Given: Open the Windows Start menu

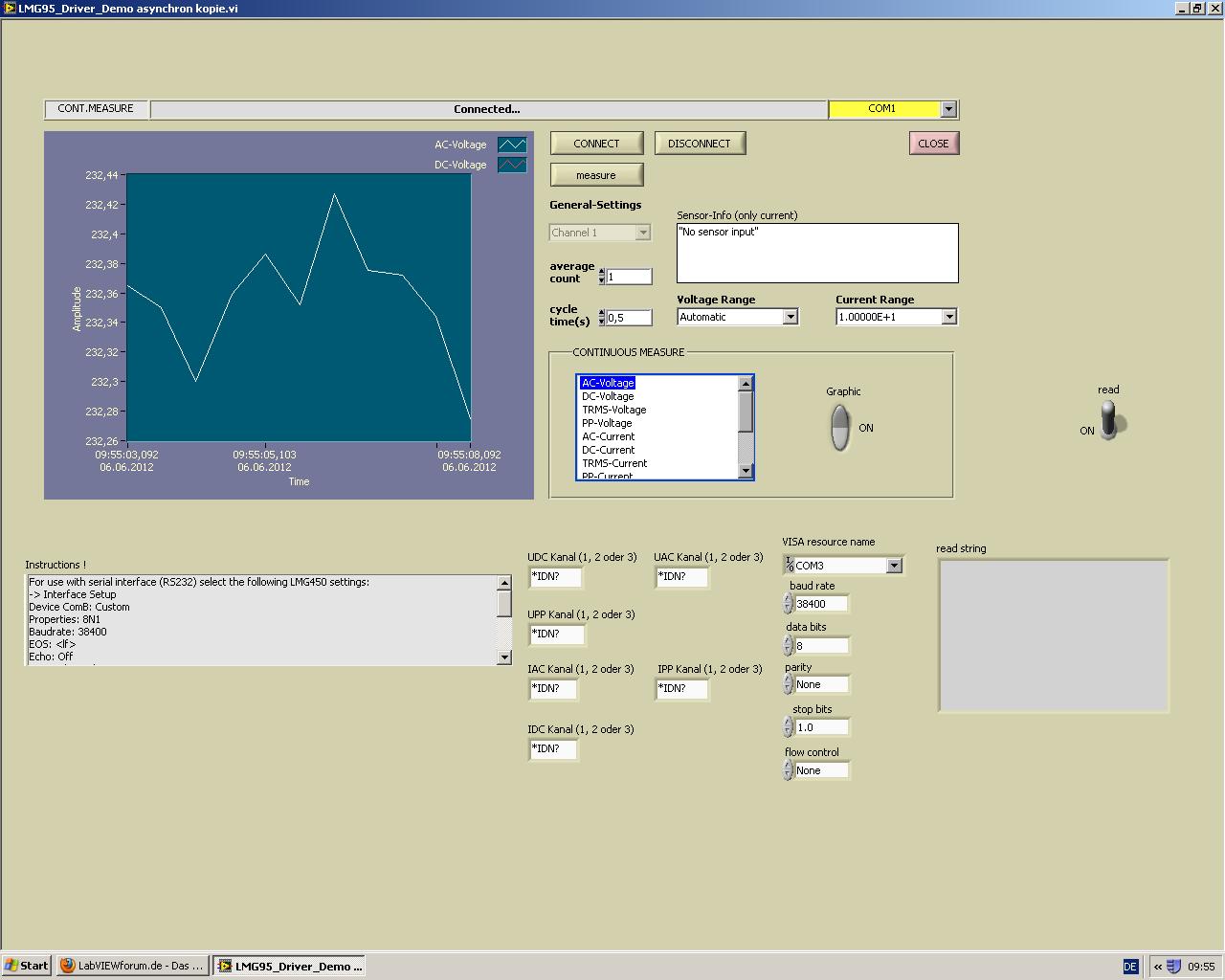Looking at the screenshot, I should tap(26, 966).
